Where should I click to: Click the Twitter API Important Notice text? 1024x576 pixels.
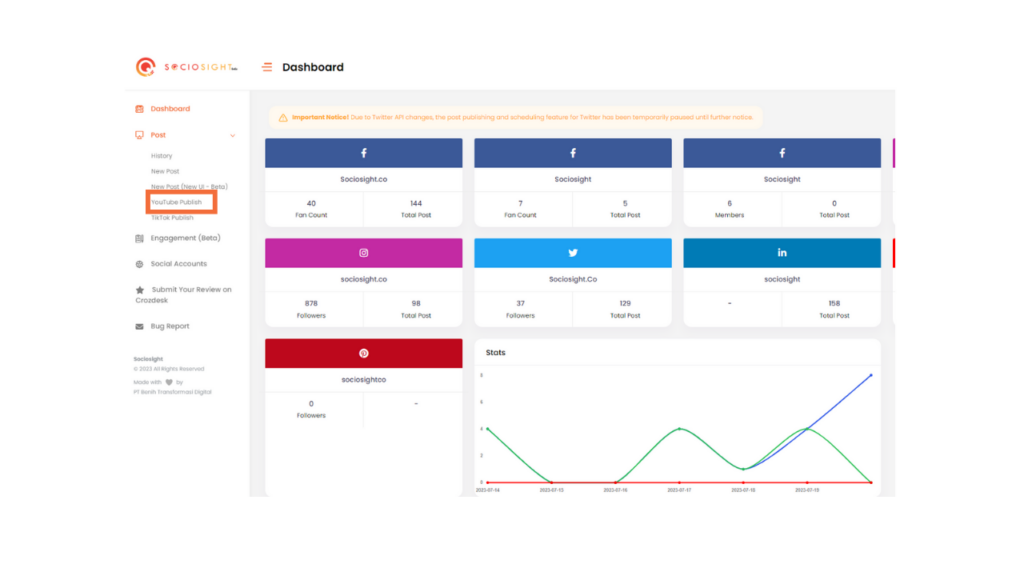point(522,118)
